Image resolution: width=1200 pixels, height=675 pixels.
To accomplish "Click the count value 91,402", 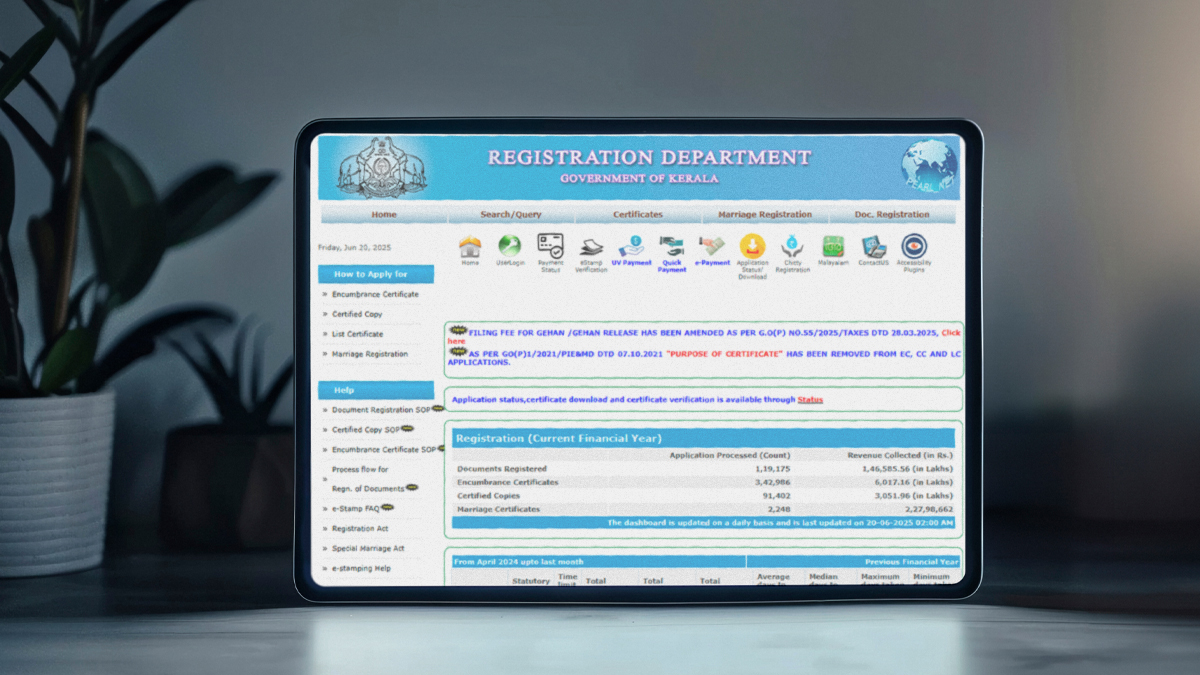I will pos(776,496).
